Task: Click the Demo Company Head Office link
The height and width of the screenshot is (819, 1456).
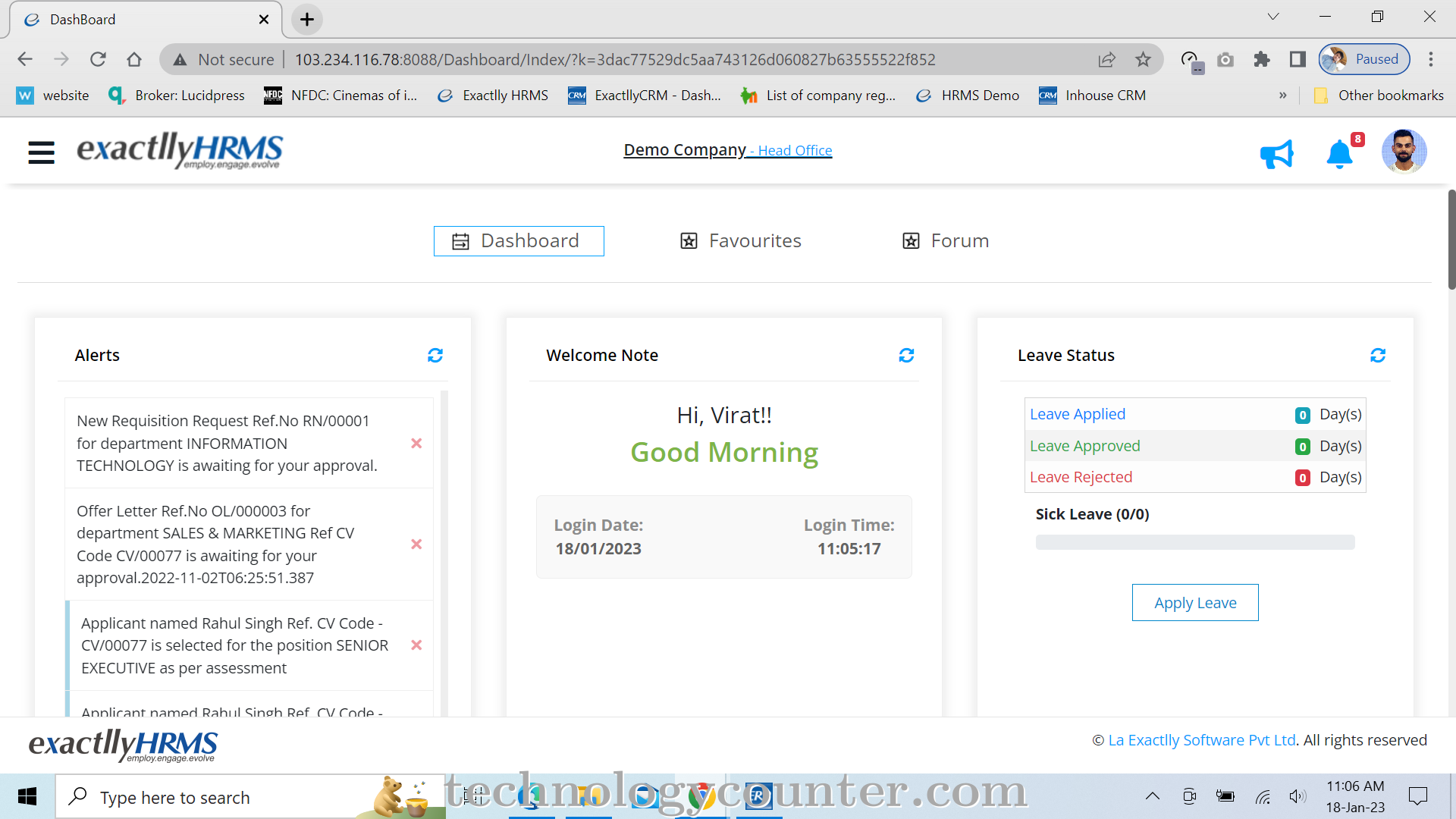Action: coord(728,150)
